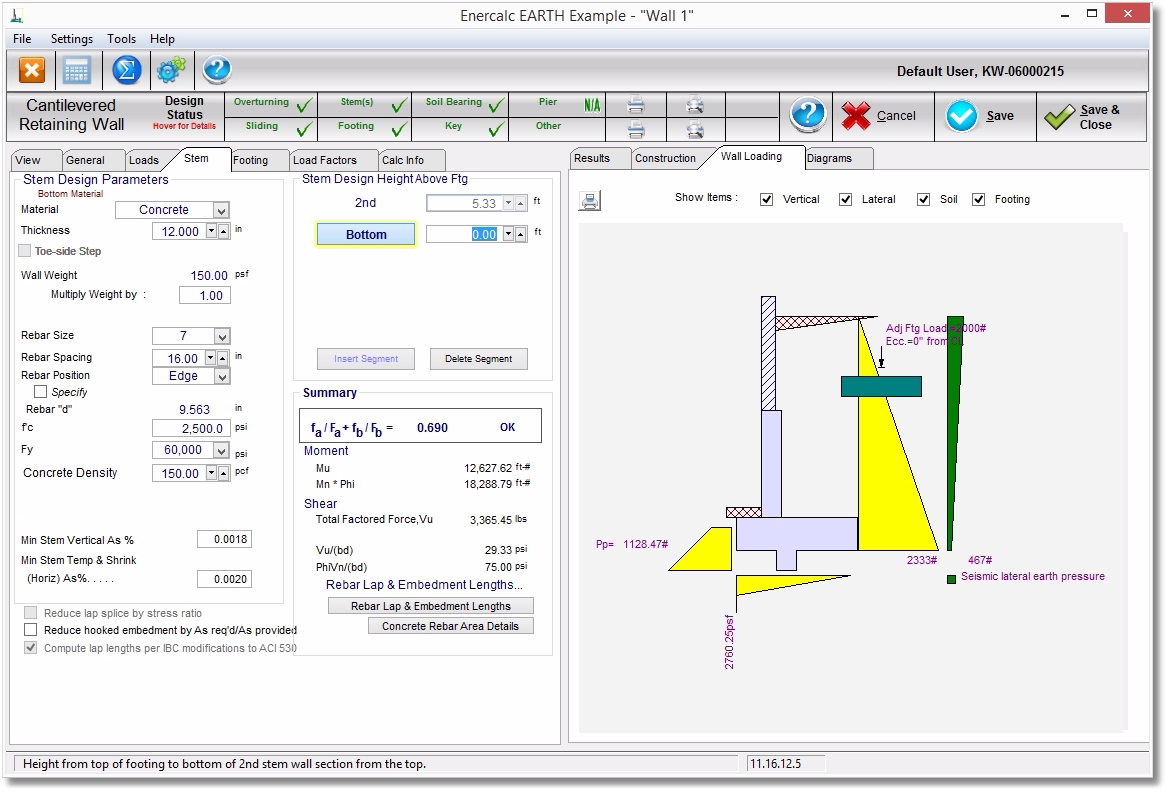Switch to the Footing tab

tap(250, 160)
